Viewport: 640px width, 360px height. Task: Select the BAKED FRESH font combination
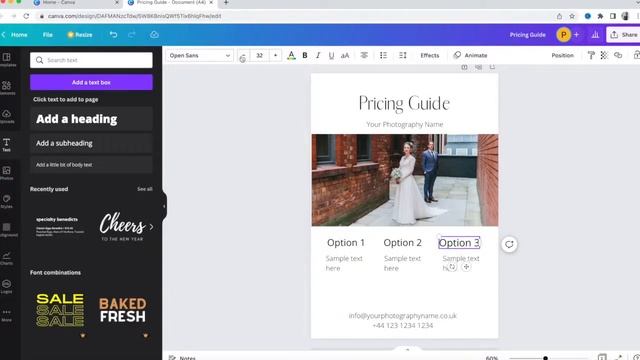123,310
